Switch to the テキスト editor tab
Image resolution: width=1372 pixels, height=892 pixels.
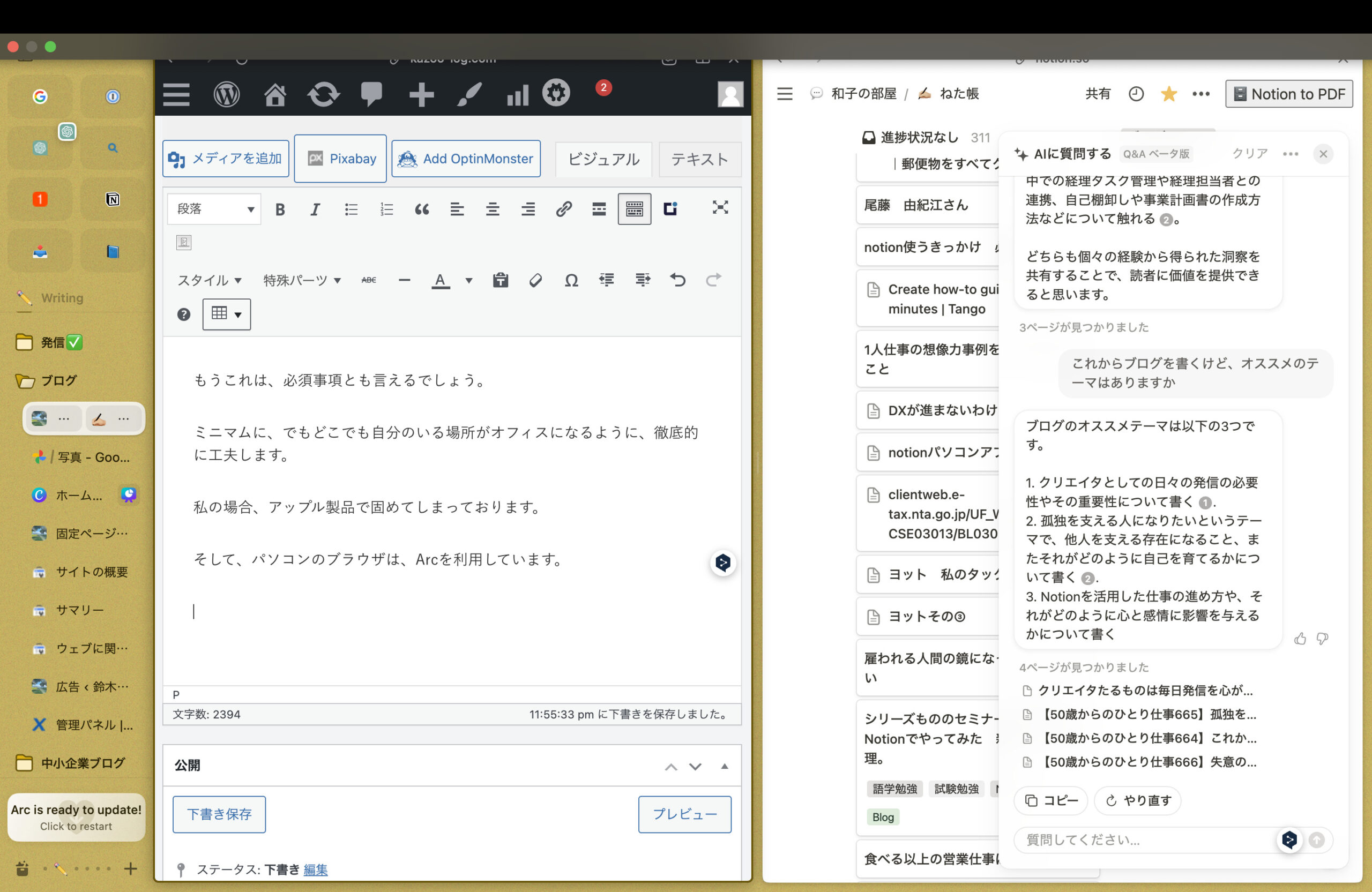[699, 159]
